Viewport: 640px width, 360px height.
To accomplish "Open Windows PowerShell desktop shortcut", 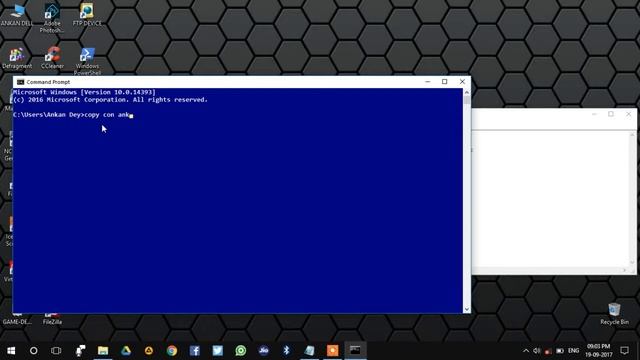I will point(87,61).
